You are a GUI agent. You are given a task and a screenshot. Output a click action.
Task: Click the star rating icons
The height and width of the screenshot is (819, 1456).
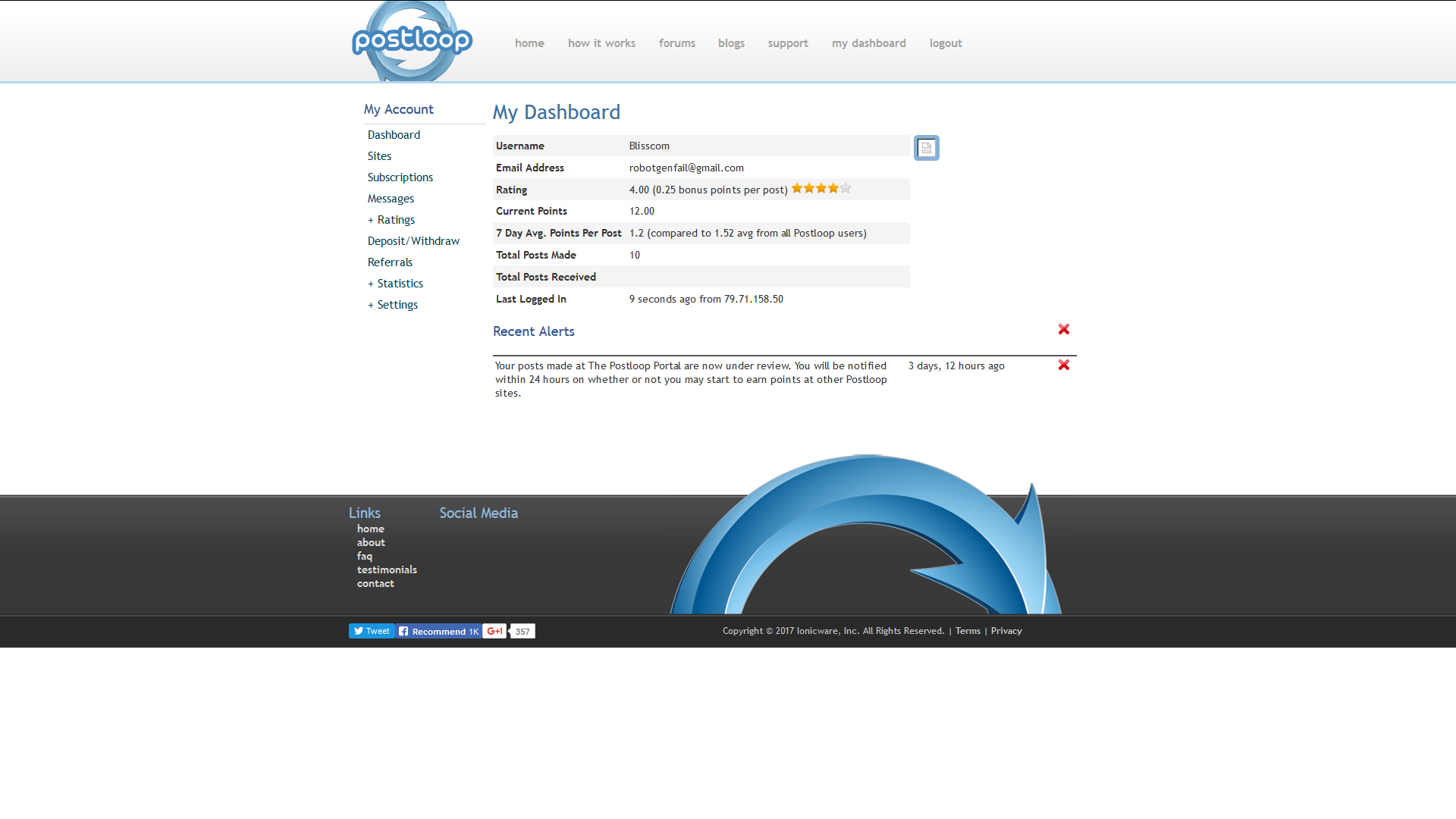[821, 188]
